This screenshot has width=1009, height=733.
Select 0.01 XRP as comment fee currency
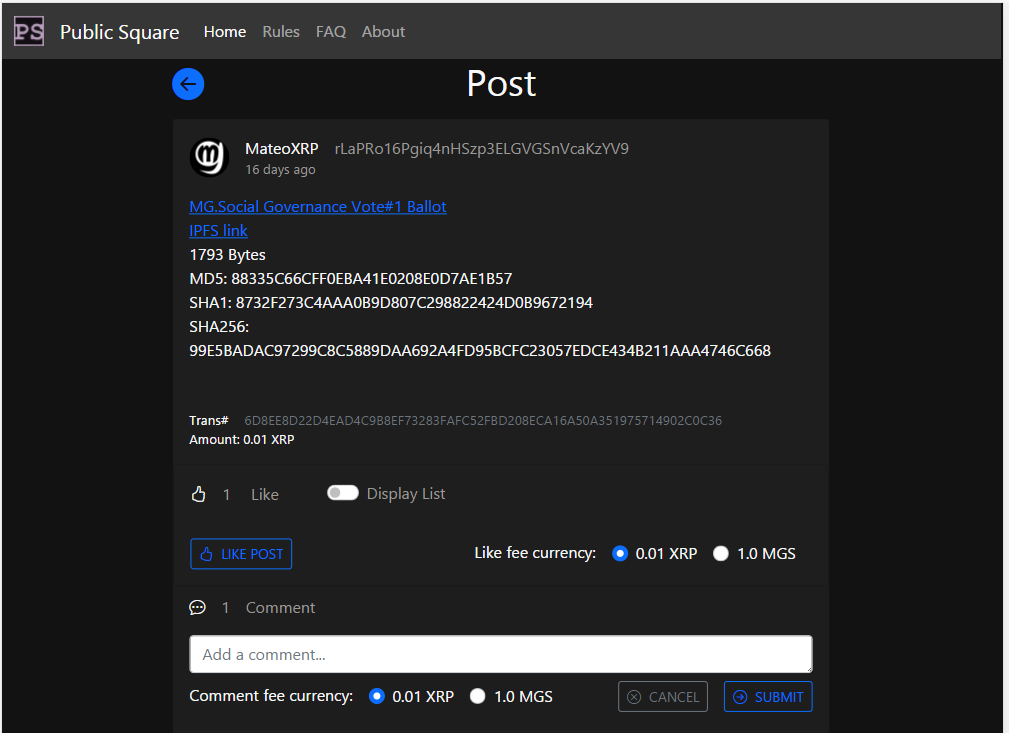tap(376, 696)
